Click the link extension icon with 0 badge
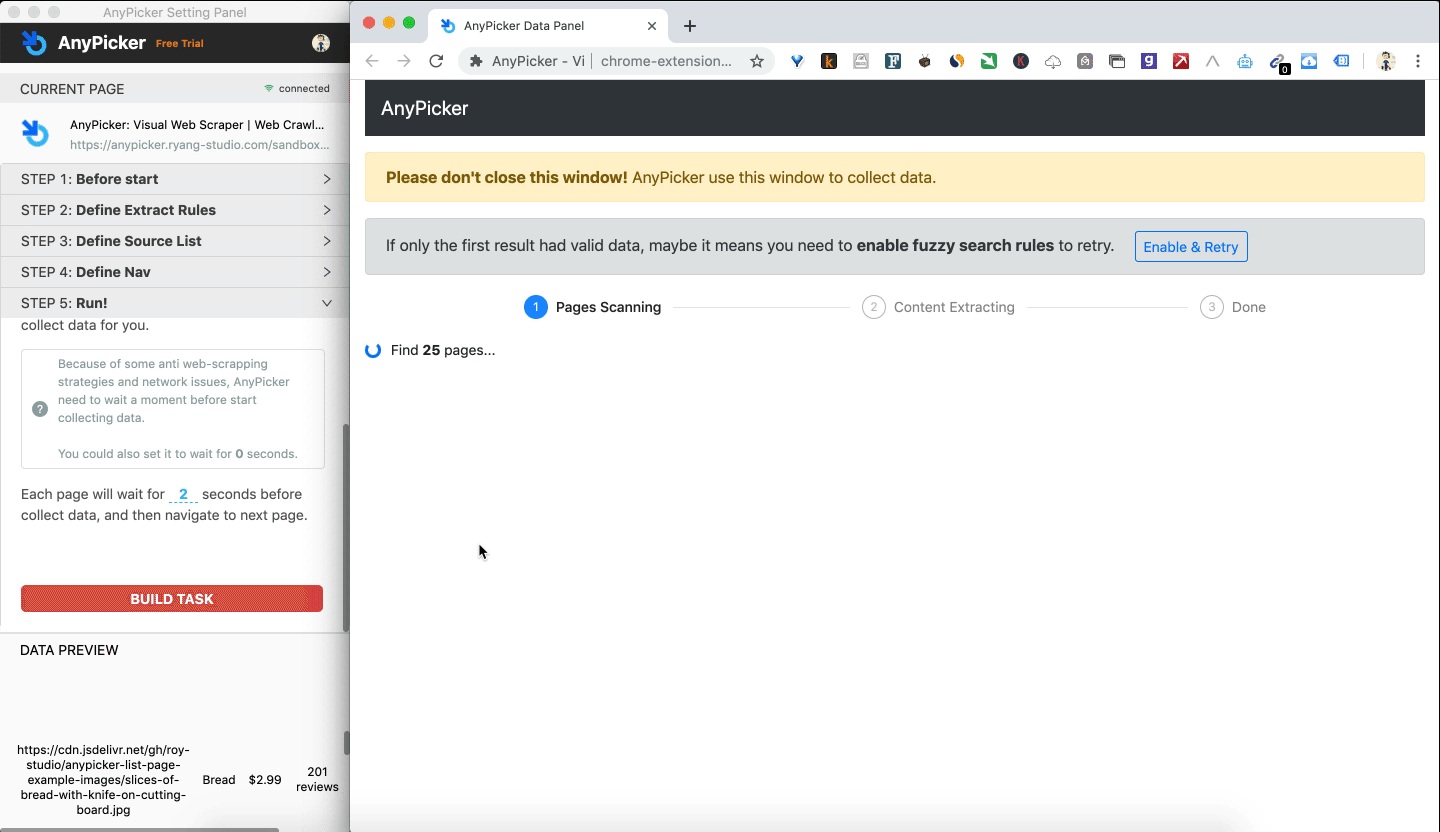 coord(1279,63)
